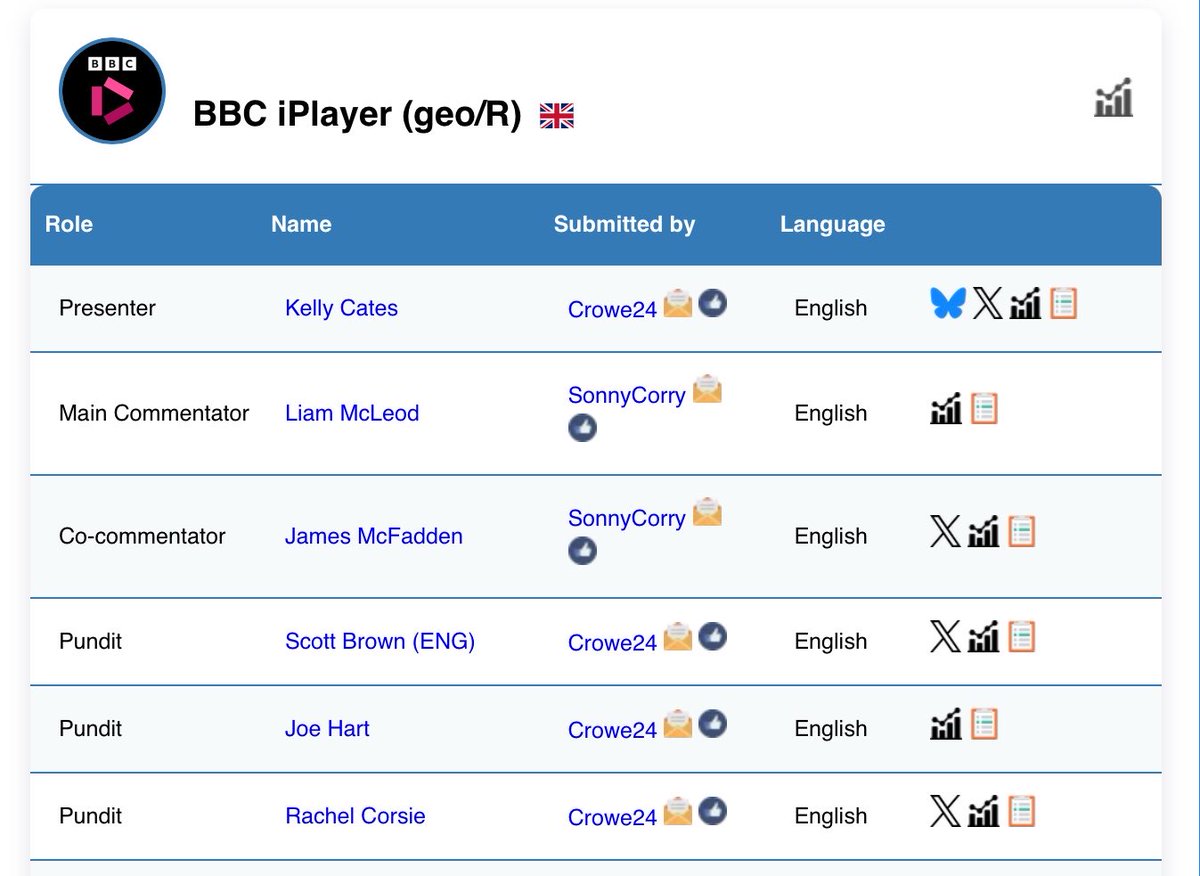Image resolution: width=1200 pixels, height=876 pixels.
Task: Click the envelope icon in Scott Brown row
Action: [x=678, y=636]
